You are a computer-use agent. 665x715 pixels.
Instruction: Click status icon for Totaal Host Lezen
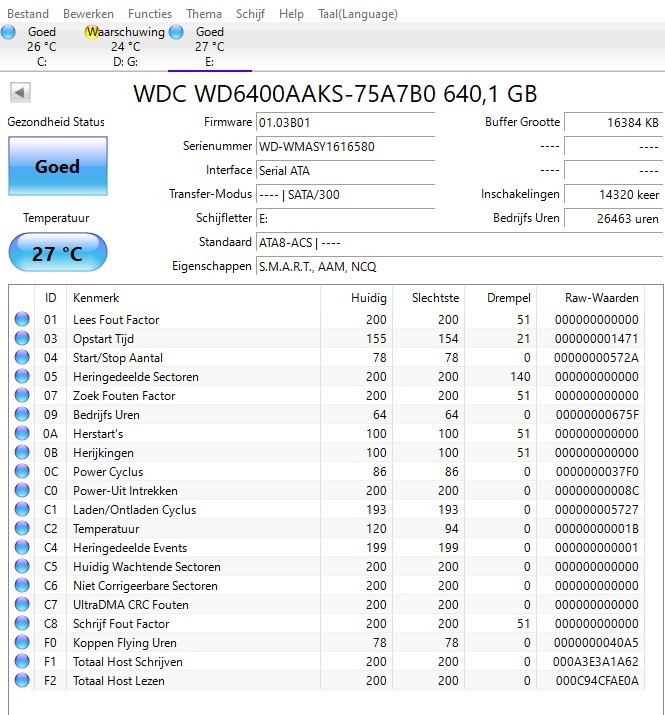22,680
